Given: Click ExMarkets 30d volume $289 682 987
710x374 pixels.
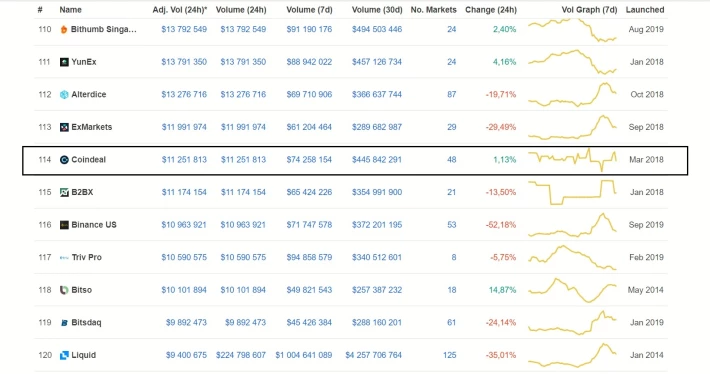Looking at the screenshot, I should (x=377, y=127).
